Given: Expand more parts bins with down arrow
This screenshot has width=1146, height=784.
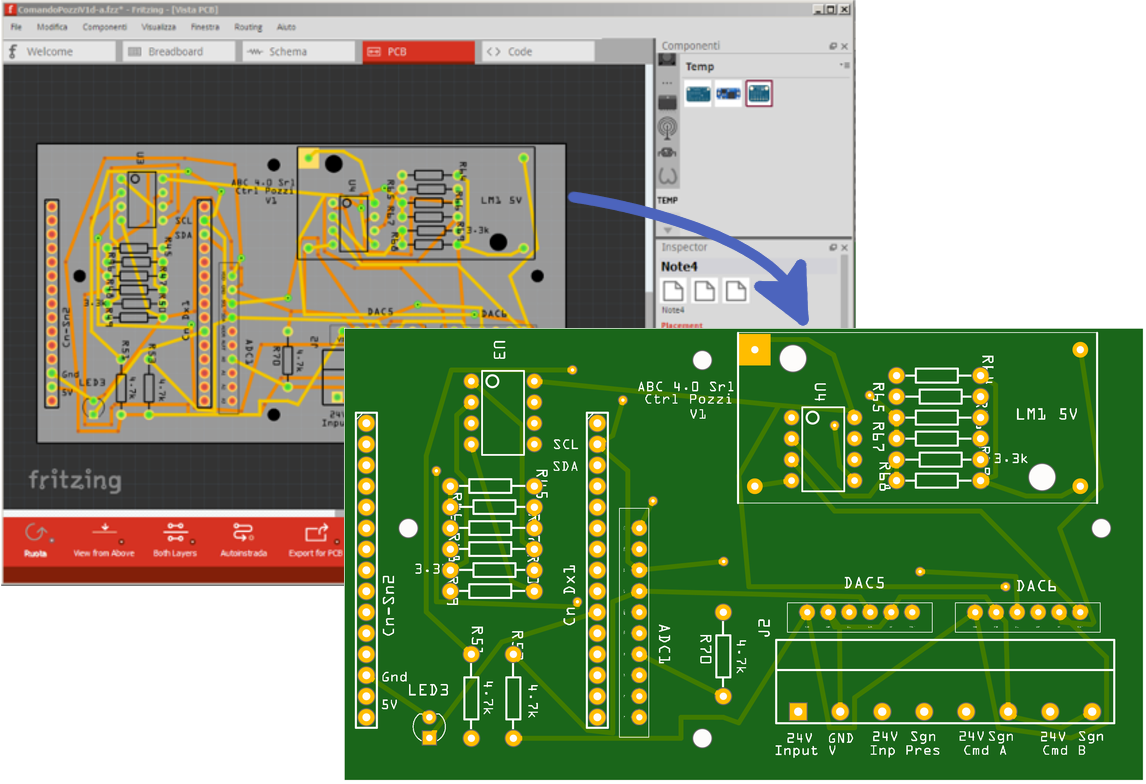Looking at the screenshot, I should click(x=667, y=229).
